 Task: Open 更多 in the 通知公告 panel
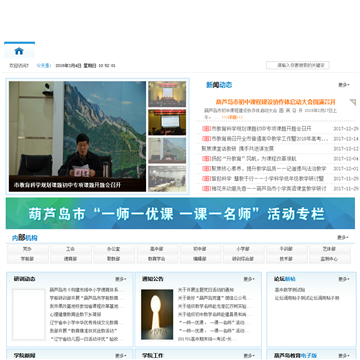[249, 279]
